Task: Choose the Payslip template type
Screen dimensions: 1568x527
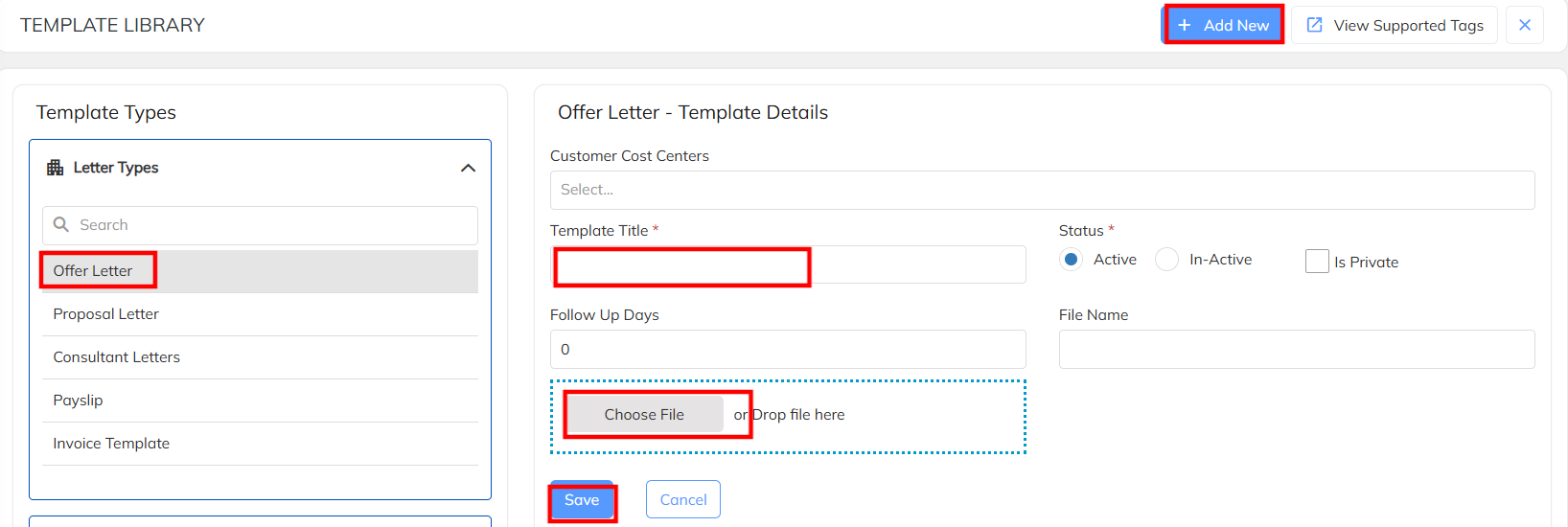Action: coord(79,401)
